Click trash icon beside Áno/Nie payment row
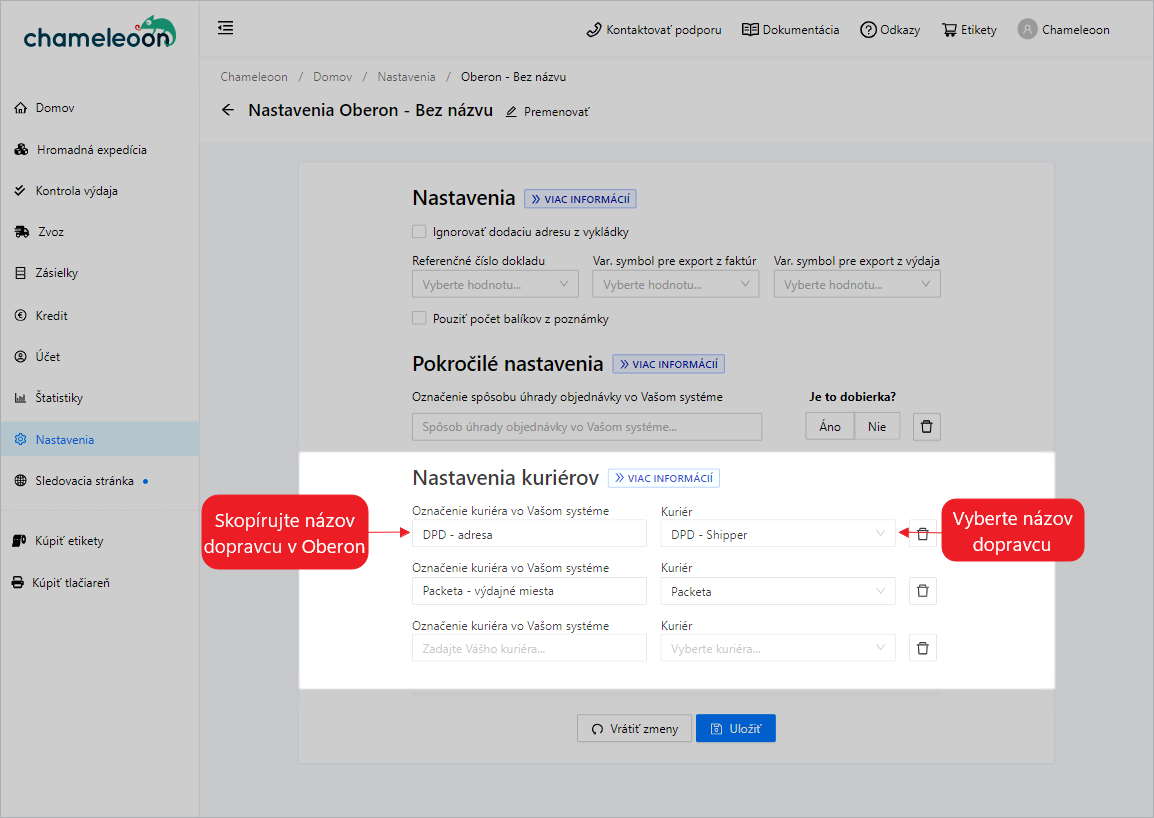This screenshot has width=1154, height=818. (x=926, y=427)
